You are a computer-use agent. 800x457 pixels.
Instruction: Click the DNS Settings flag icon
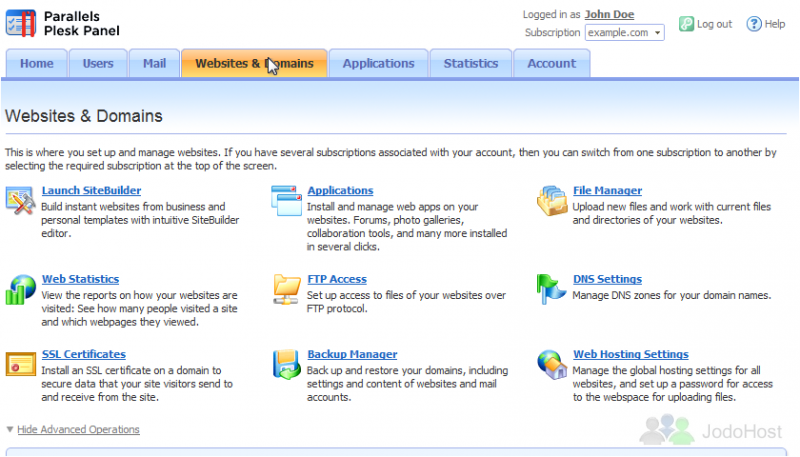tap(552, 289)
